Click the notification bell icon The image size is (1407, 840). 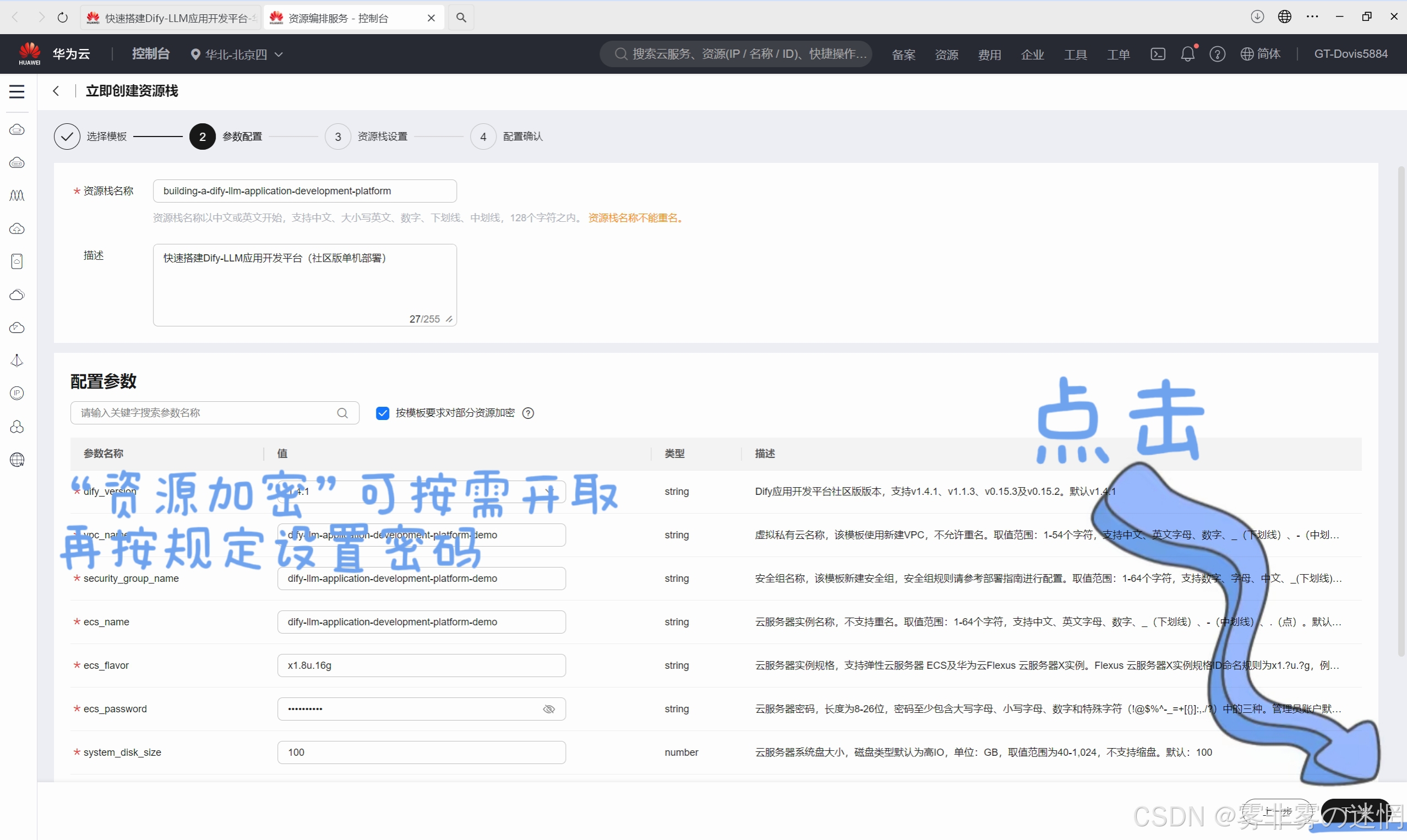click(x=1187, y=54)
